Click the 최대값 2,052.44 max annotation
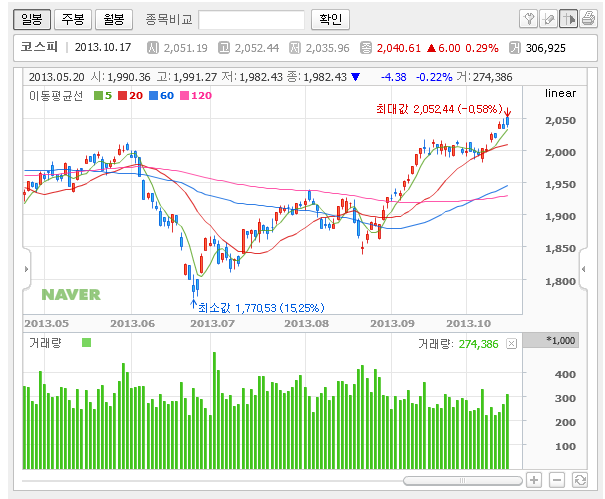 pyautogui.click(x=439, y=109)
